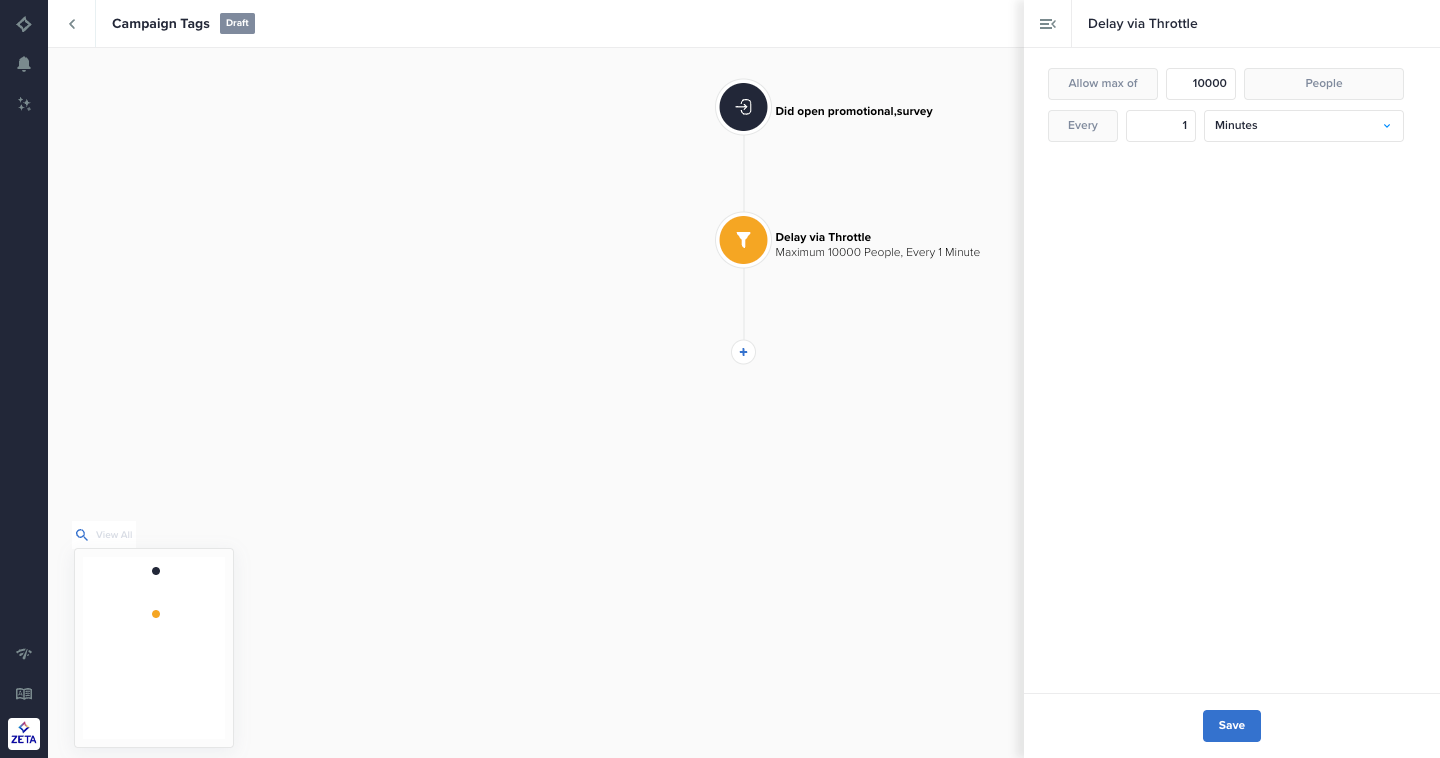Click the Zeta diamond icon atop sidebar
Screen dimensions: 1440x758
tap(24, 24)
